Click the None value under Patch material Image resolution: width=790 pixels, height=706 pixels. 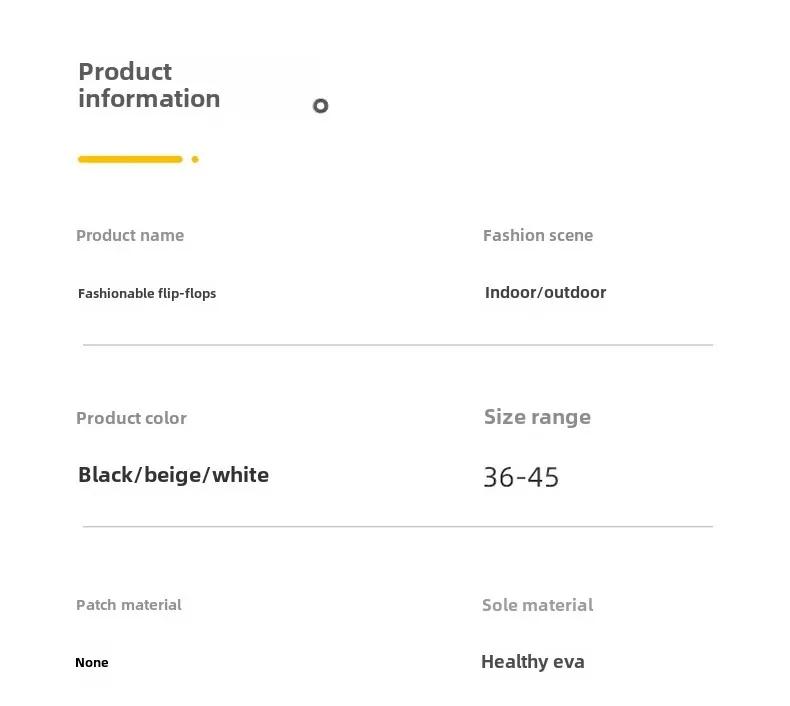click(92, 662)
